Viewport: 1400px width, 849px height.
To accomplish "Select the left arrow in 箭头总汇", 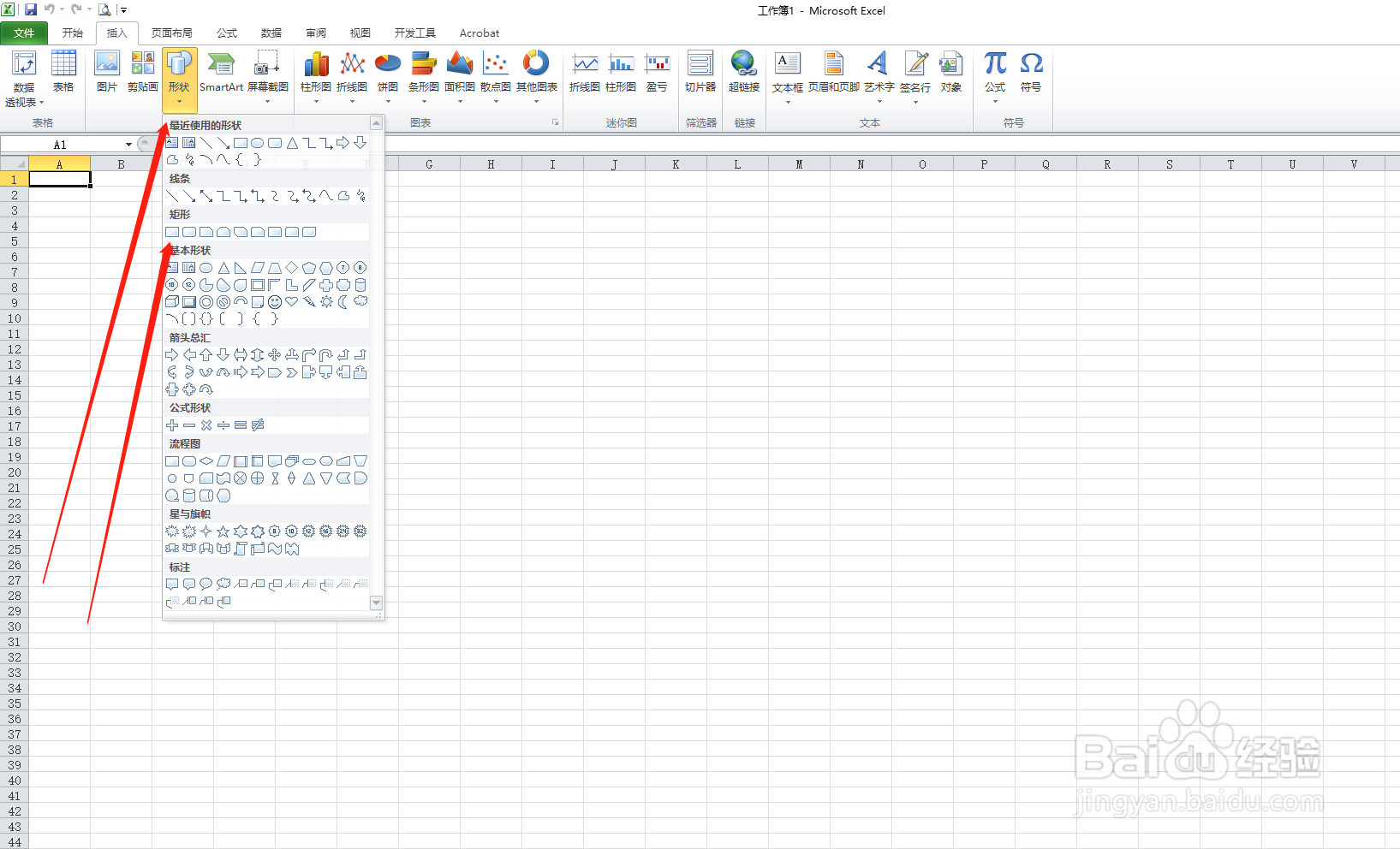I will (x=189, y=354).
